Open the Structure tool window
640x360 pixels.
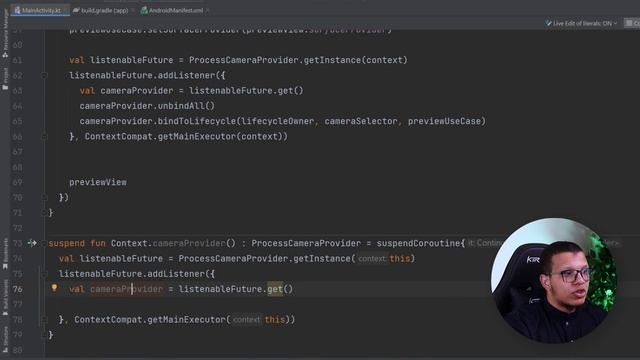click(5, 340)
